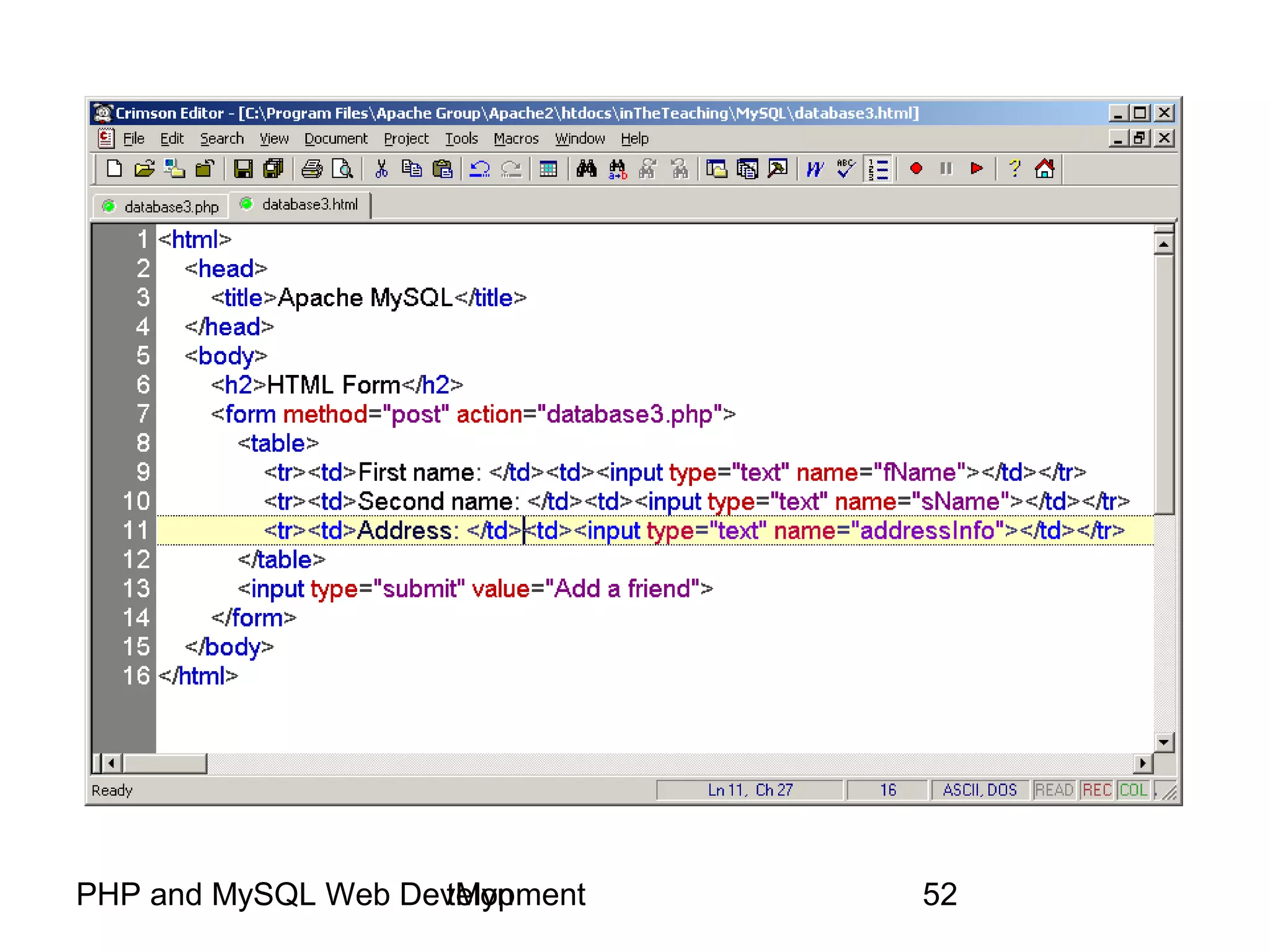This screenshot has width=1270, height=952.
Task: Click the 'Ln 11, Ch 27' status field
Action: coord(750,790)
